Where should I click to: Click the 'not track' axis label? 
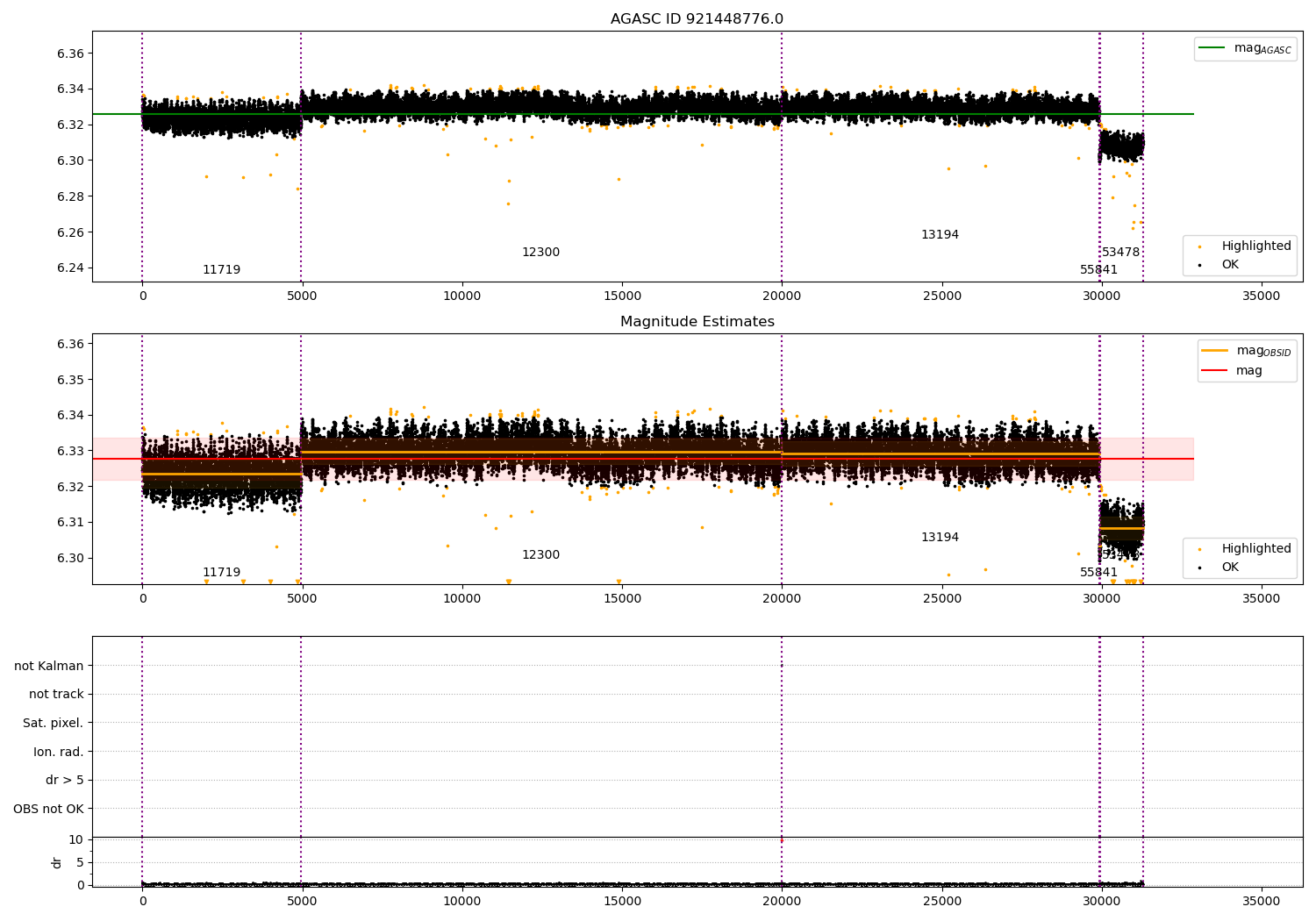56,694
